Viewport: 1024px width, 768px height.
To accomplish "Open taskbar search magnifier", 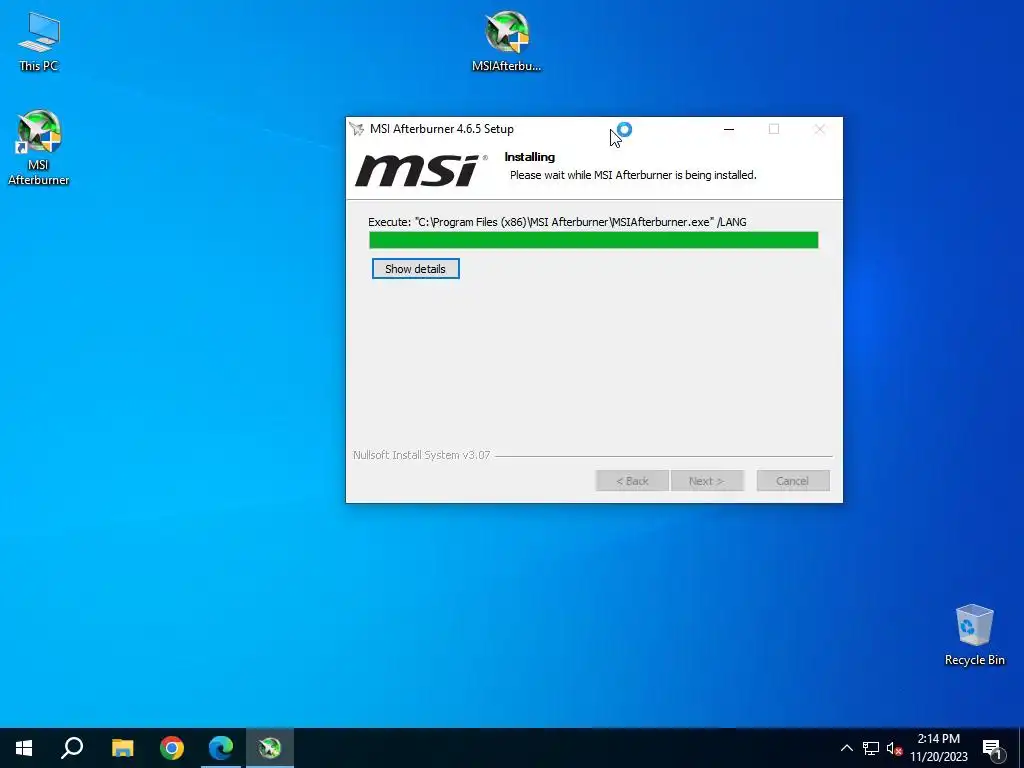I will [x=72, y=748].
